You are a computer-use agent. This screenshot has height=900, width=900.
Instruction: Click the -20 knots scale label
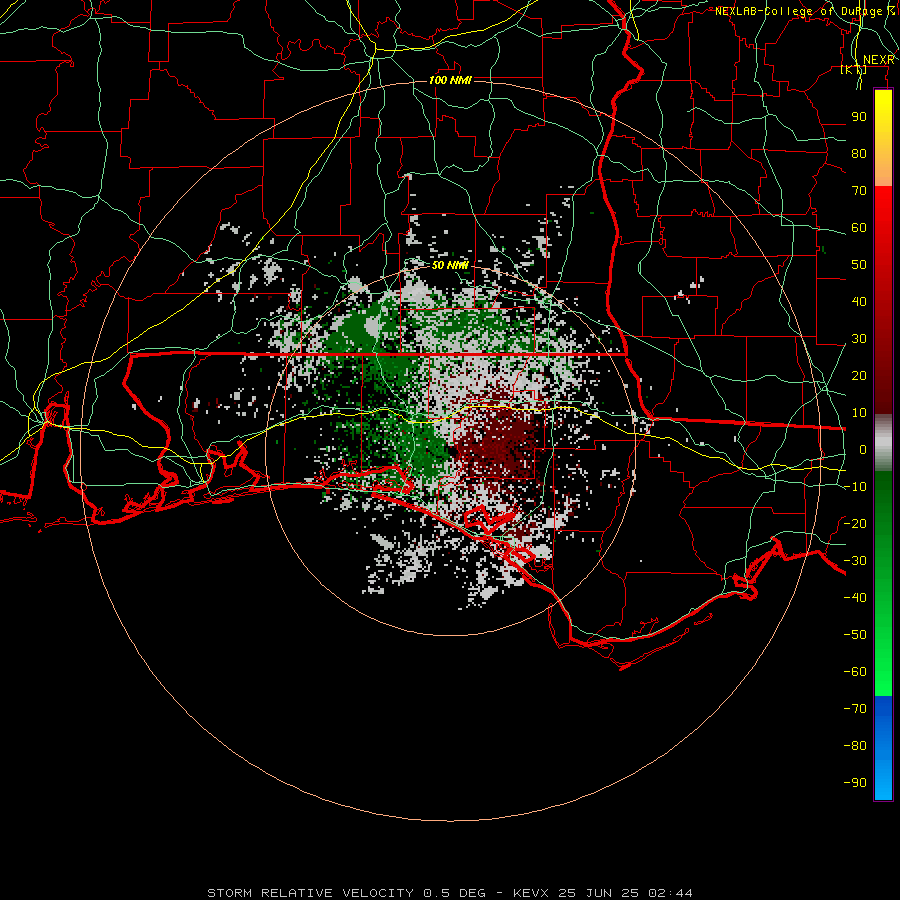click(x=855, y=524)
